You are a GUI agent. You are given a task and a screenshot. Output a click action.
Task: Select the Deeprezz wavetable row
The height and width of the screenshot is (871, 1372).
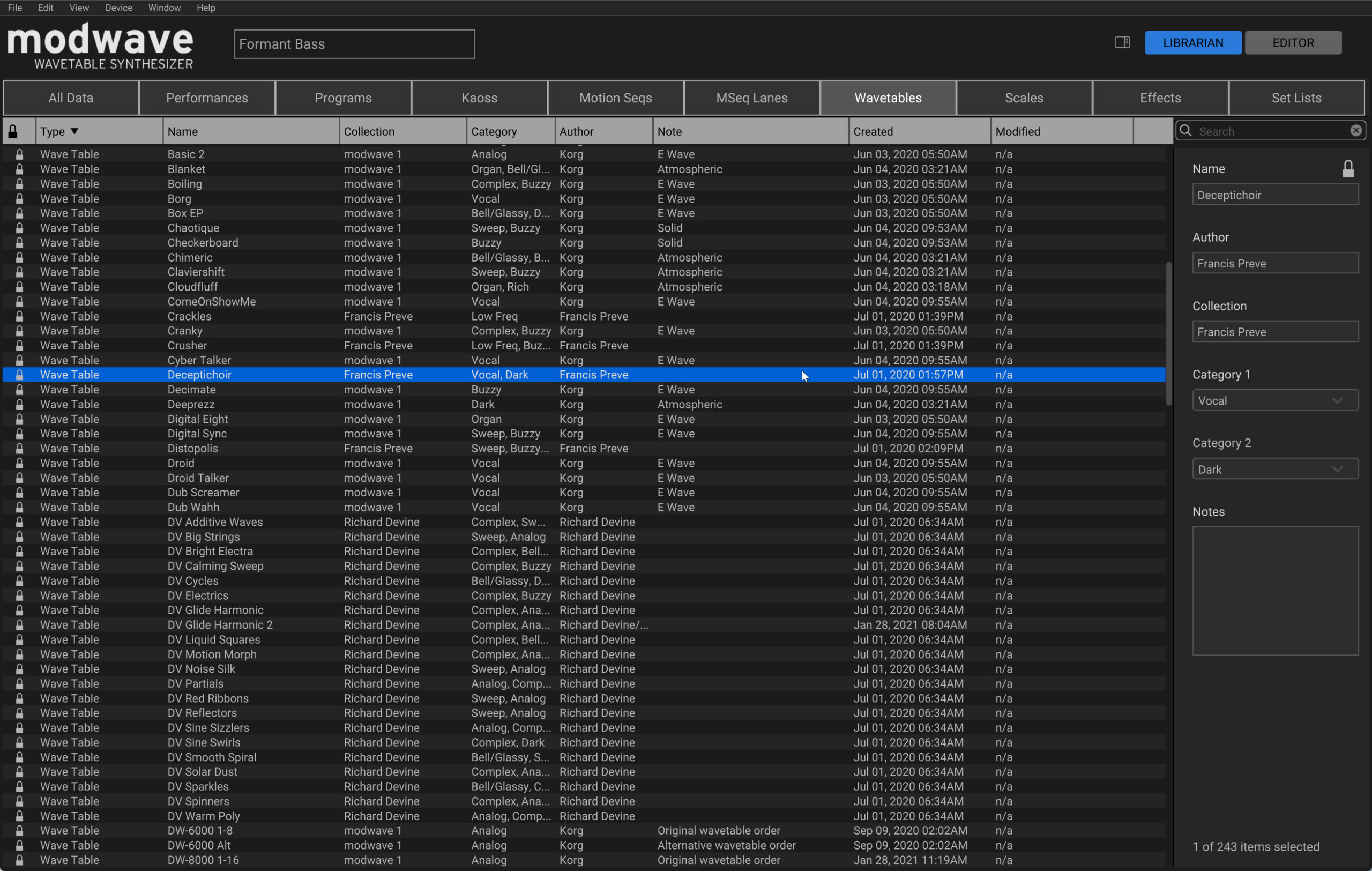[x=584, y=405]
